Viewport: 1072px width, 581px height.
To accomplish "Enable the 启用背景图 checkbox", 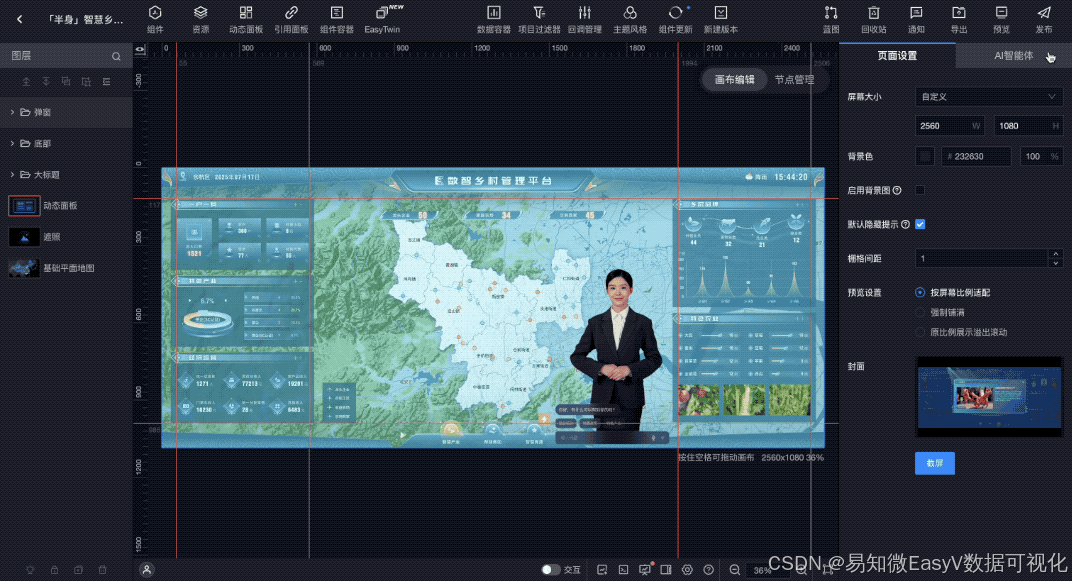I will [920, 190].
